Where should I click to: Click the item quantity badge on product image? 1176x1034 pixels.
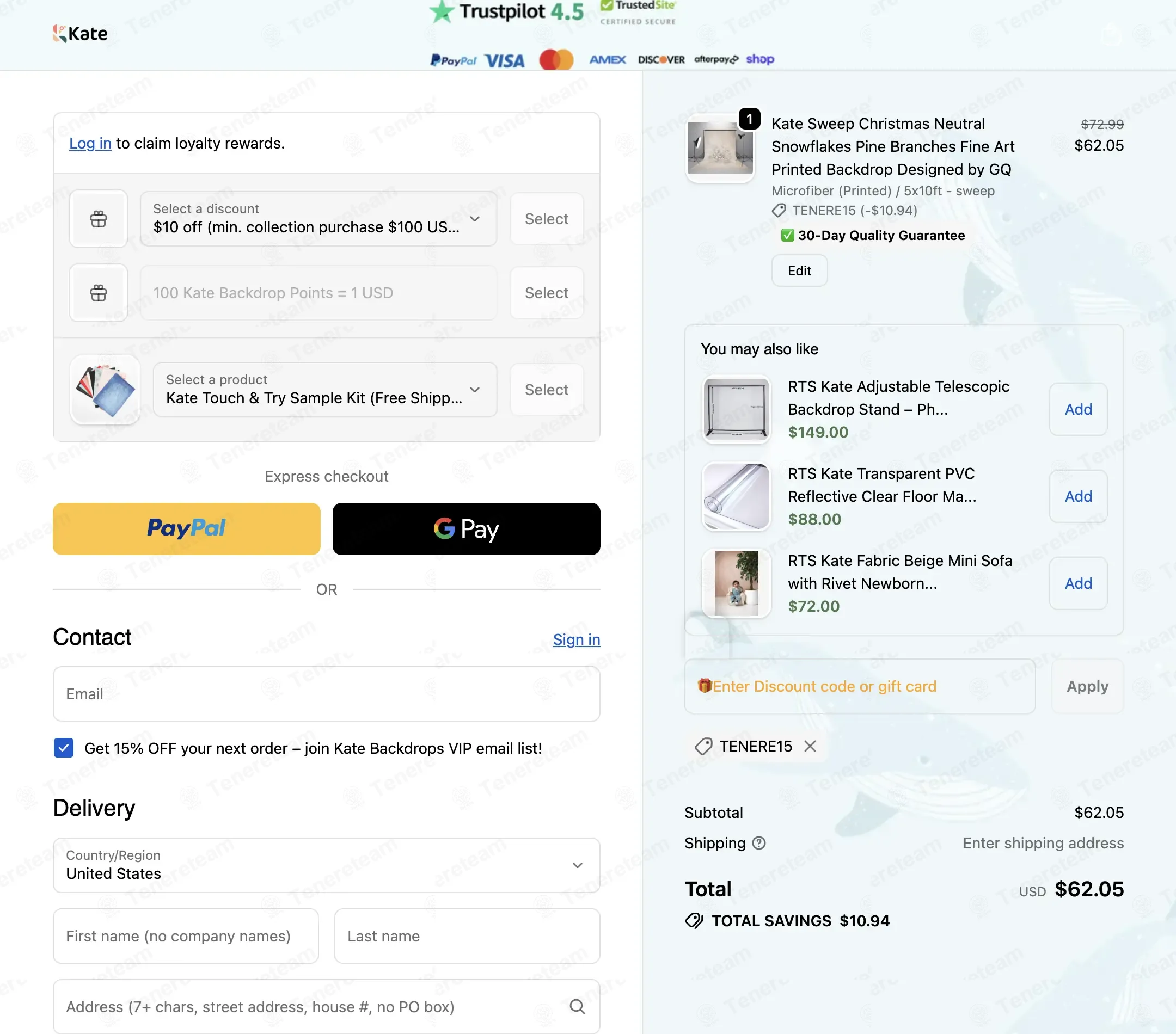click(749, 119)
